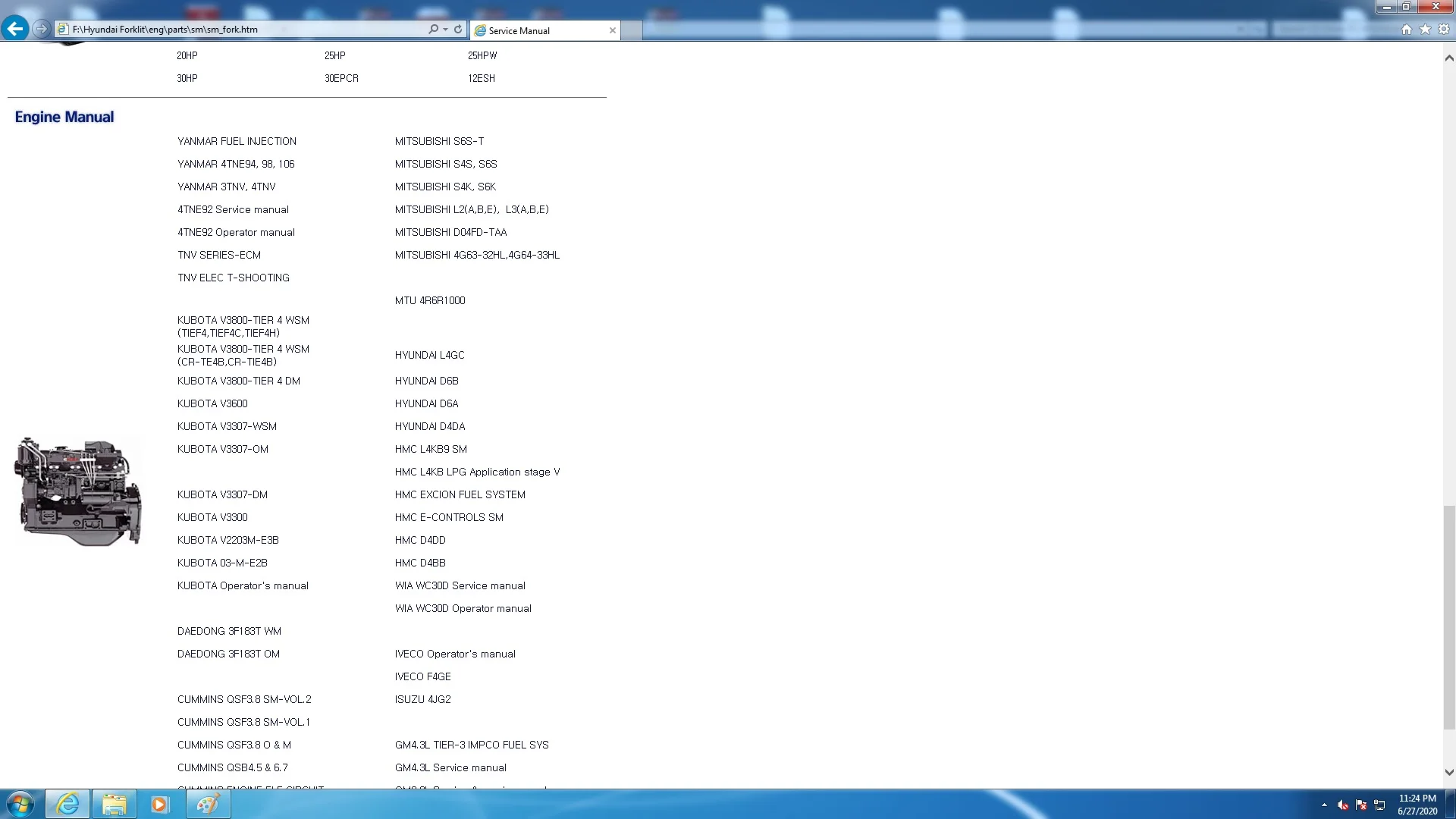Click the network tray icon
Viewport: 1456px width, 819px height.
(x=1379, y=805)
